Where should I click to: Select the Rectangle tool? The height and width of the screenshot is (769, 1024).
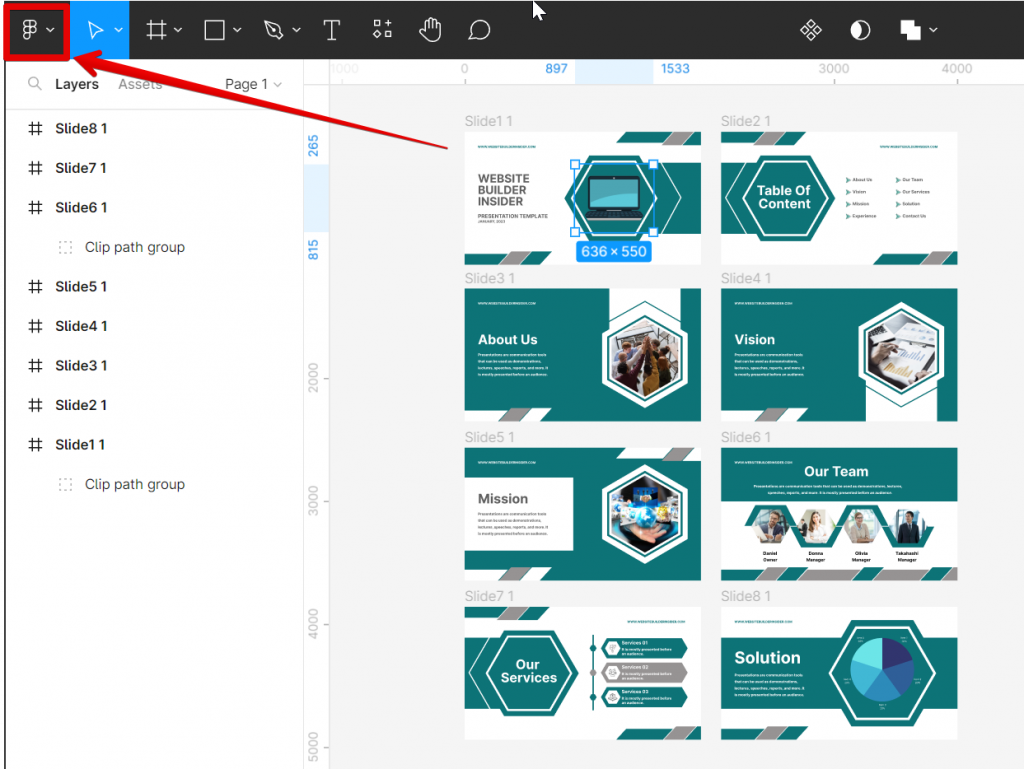click(x=213, y=29)
